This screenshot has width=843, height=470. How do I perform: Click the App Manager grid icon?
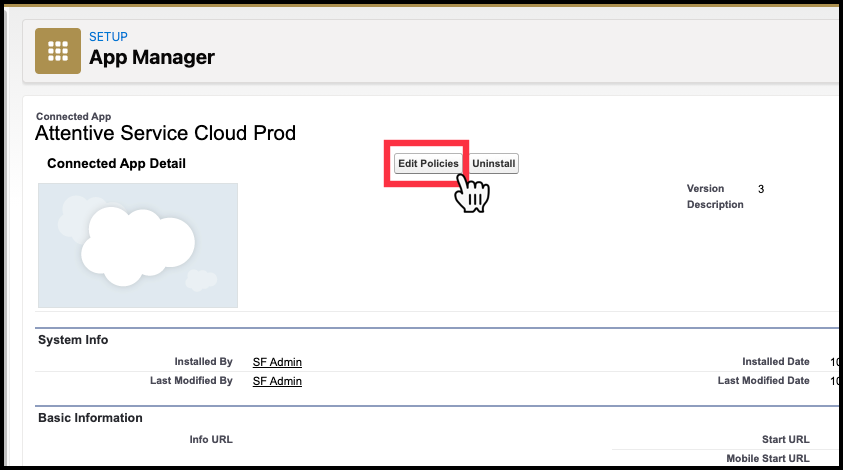point(58,51)
